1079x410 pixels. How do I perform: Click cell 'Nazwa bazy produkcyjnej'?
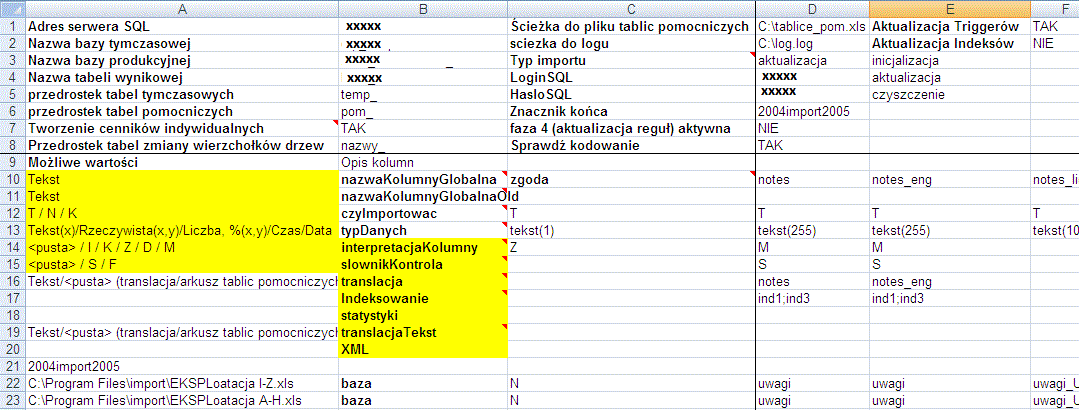coord(182,61)
